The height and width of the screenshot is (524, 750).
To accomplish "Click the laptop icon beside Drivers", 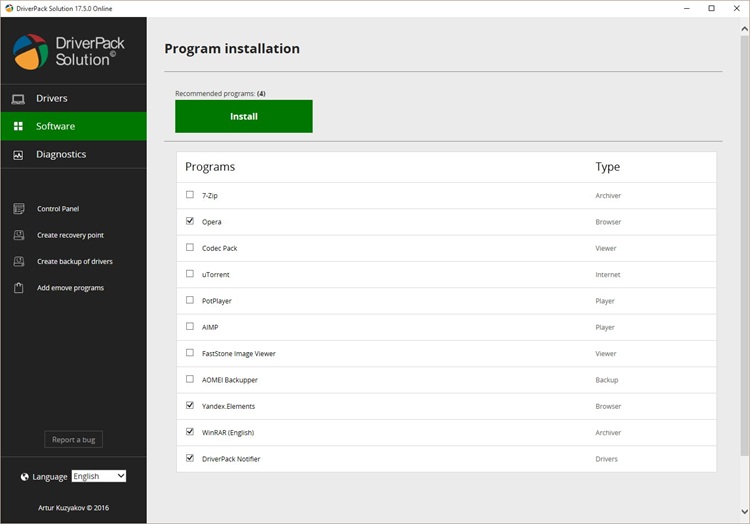I will point(18,99).
